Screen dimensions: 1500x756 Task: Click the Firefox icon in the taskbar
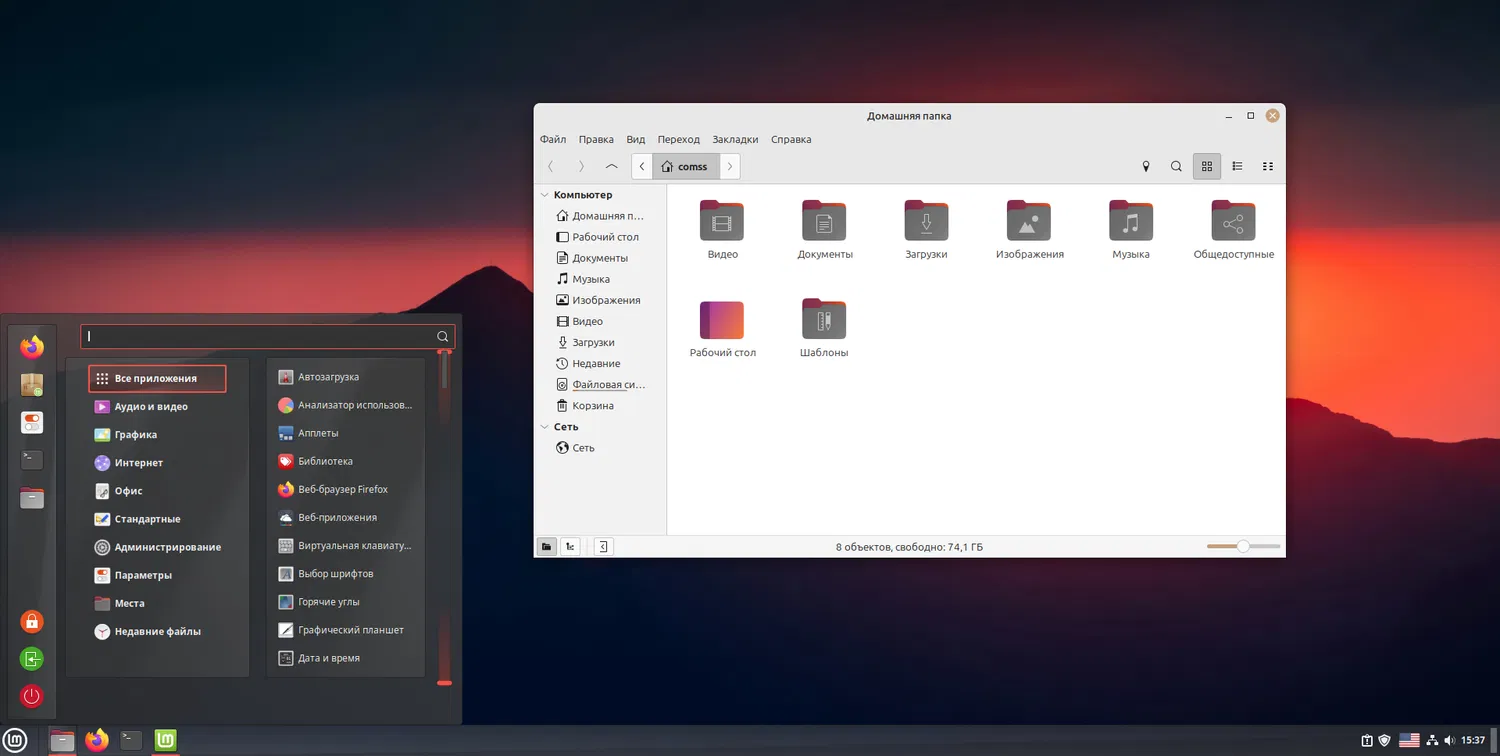(97, 740)
